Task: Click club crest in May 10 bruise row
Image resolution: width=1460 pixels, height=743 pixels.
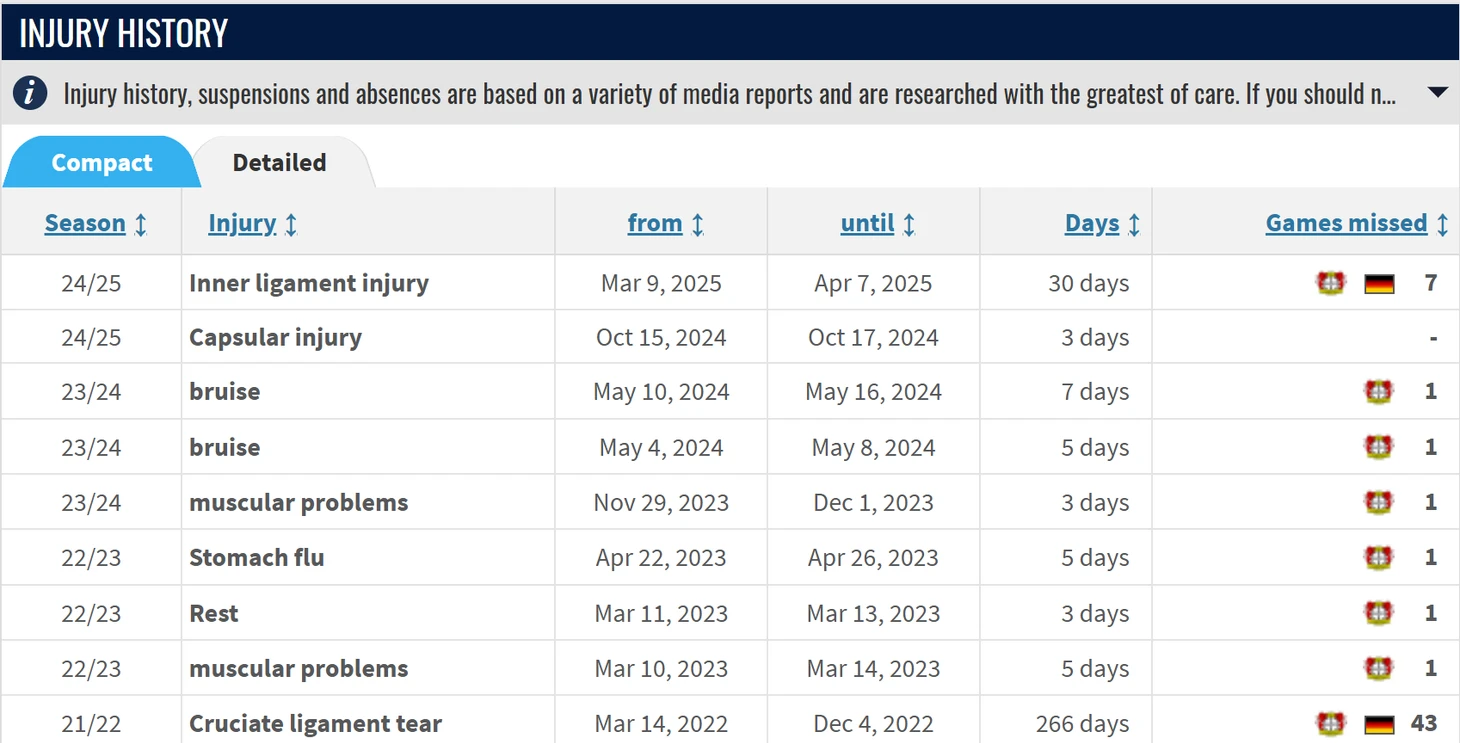Action: point(1379,392)
